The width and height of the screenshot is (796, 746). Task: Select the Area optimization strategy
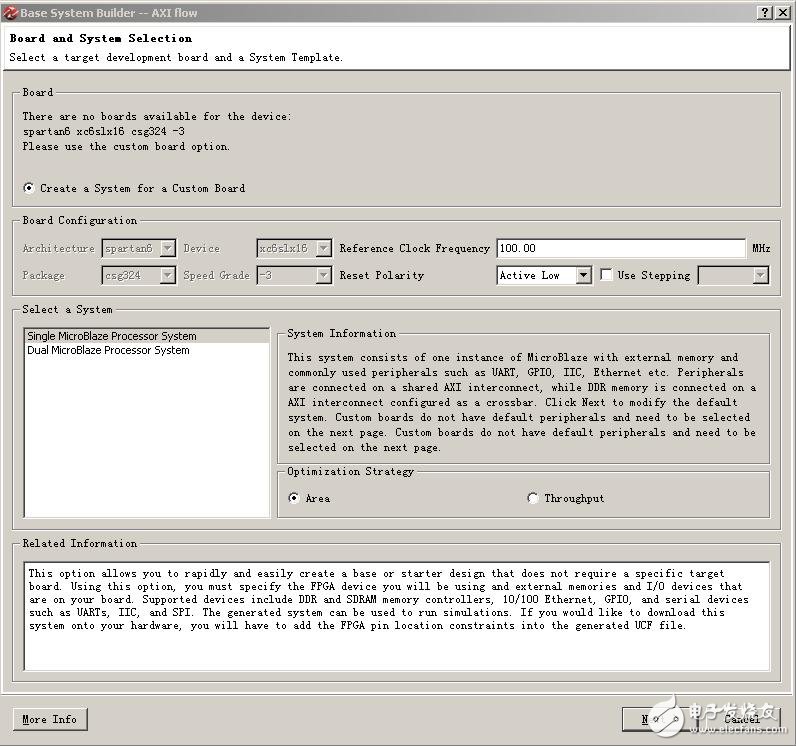tap(294, 498)
